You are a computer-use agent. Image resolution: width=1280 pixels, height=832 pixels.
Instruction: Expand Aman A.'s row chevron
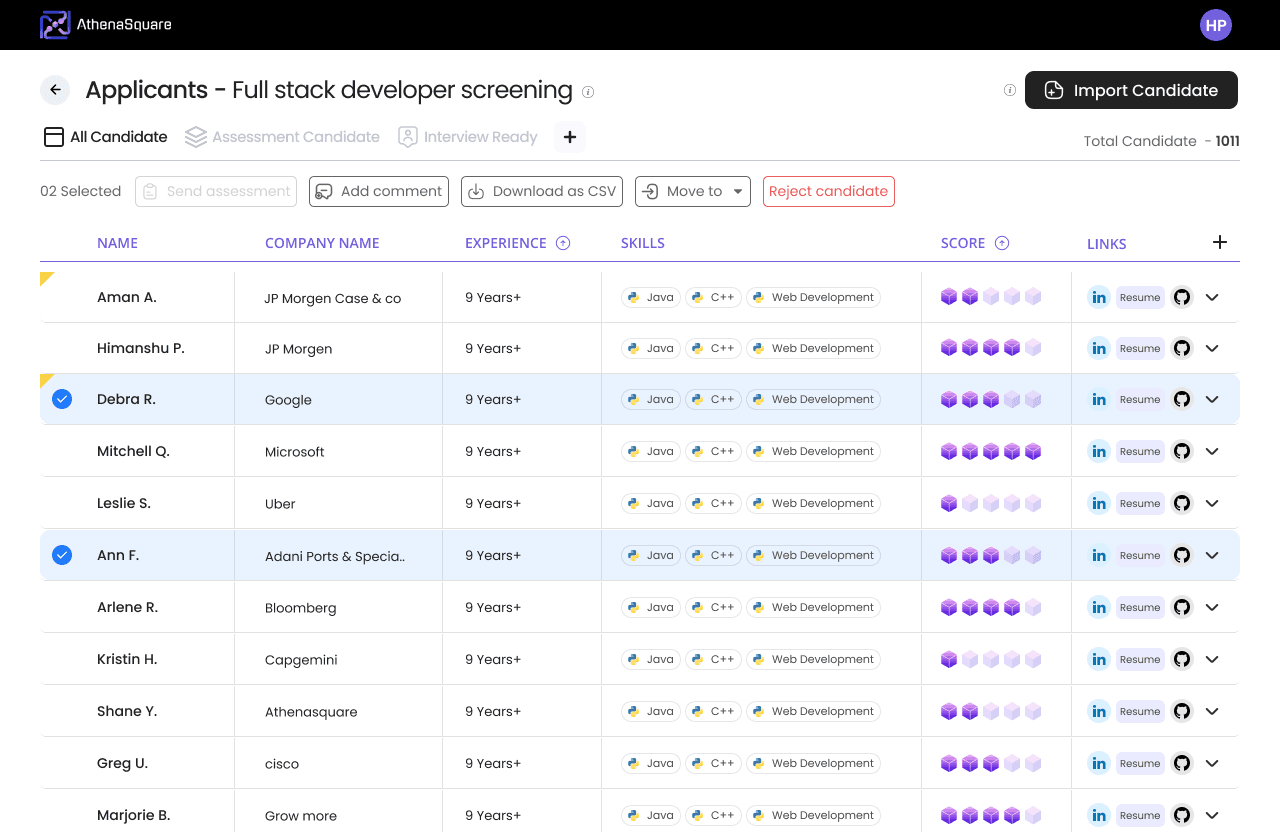(1212, 297)
